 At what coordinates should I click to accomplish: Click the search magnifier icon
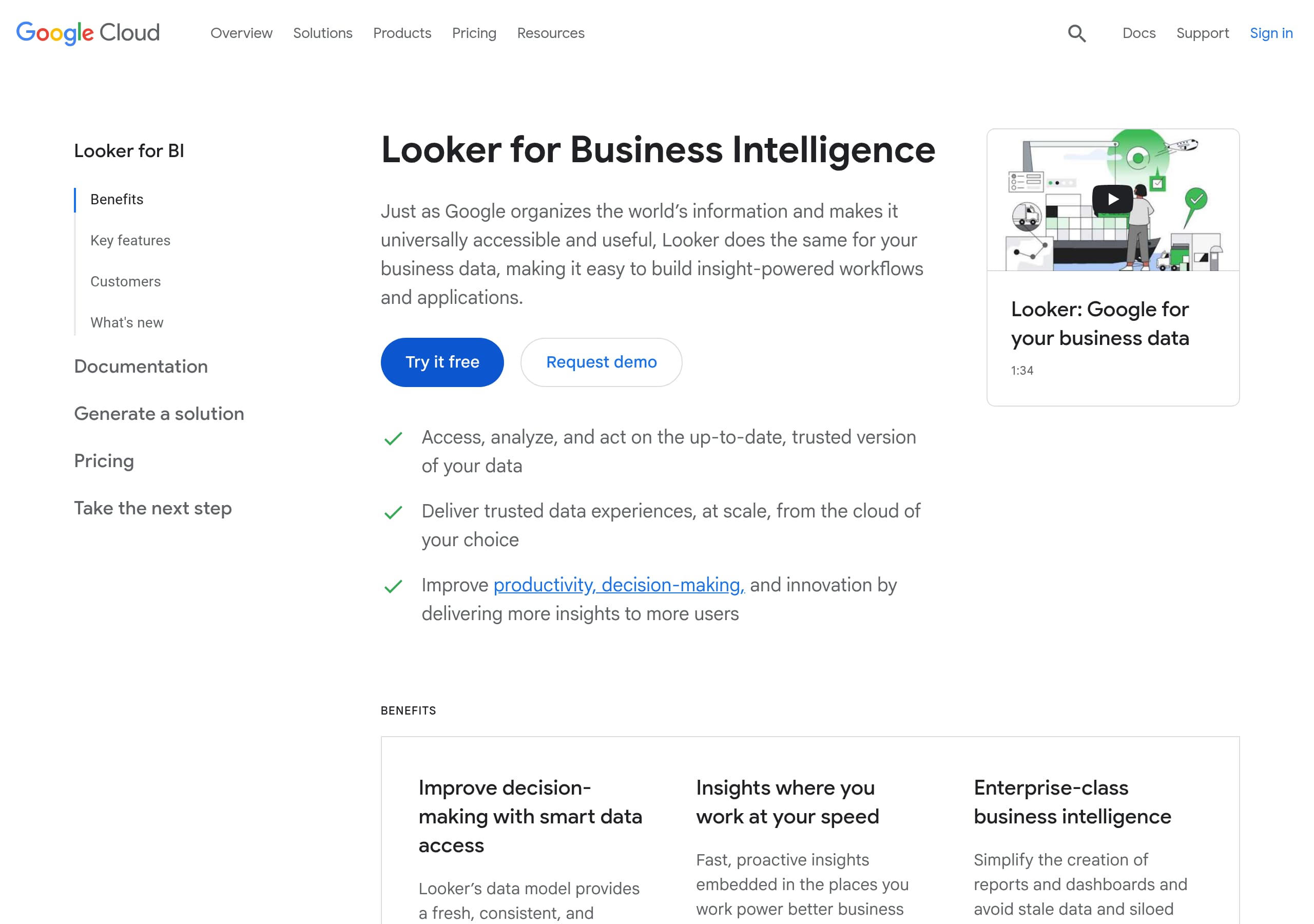point(1078,34)
